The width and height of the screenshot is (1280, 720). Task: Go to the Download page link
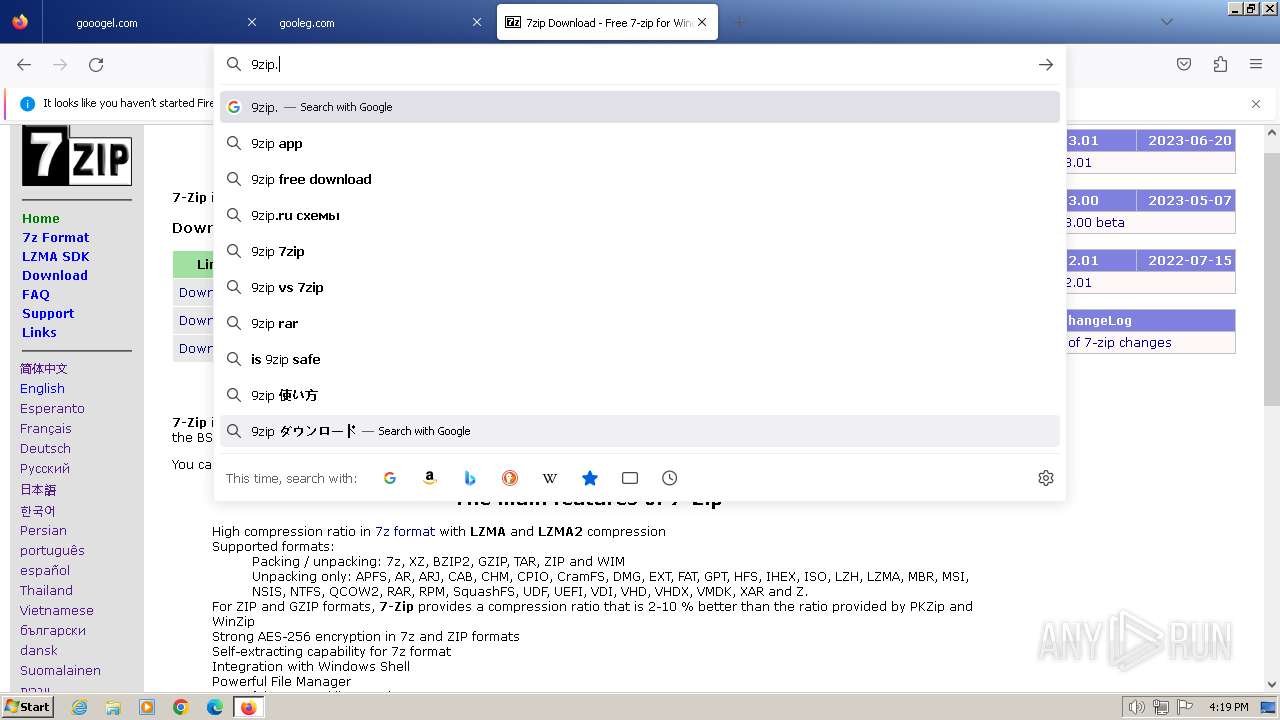[55, 275]
